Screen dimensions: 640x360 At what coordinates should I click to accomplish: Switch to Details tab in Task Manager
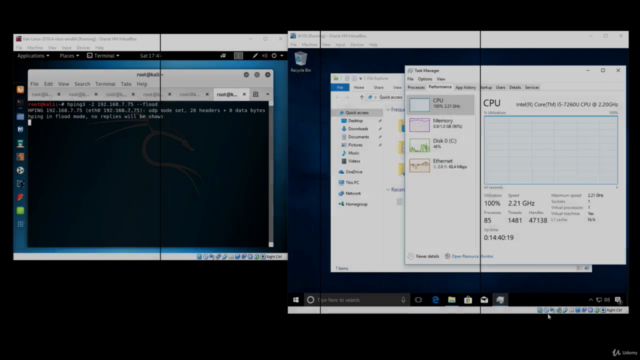515,87
